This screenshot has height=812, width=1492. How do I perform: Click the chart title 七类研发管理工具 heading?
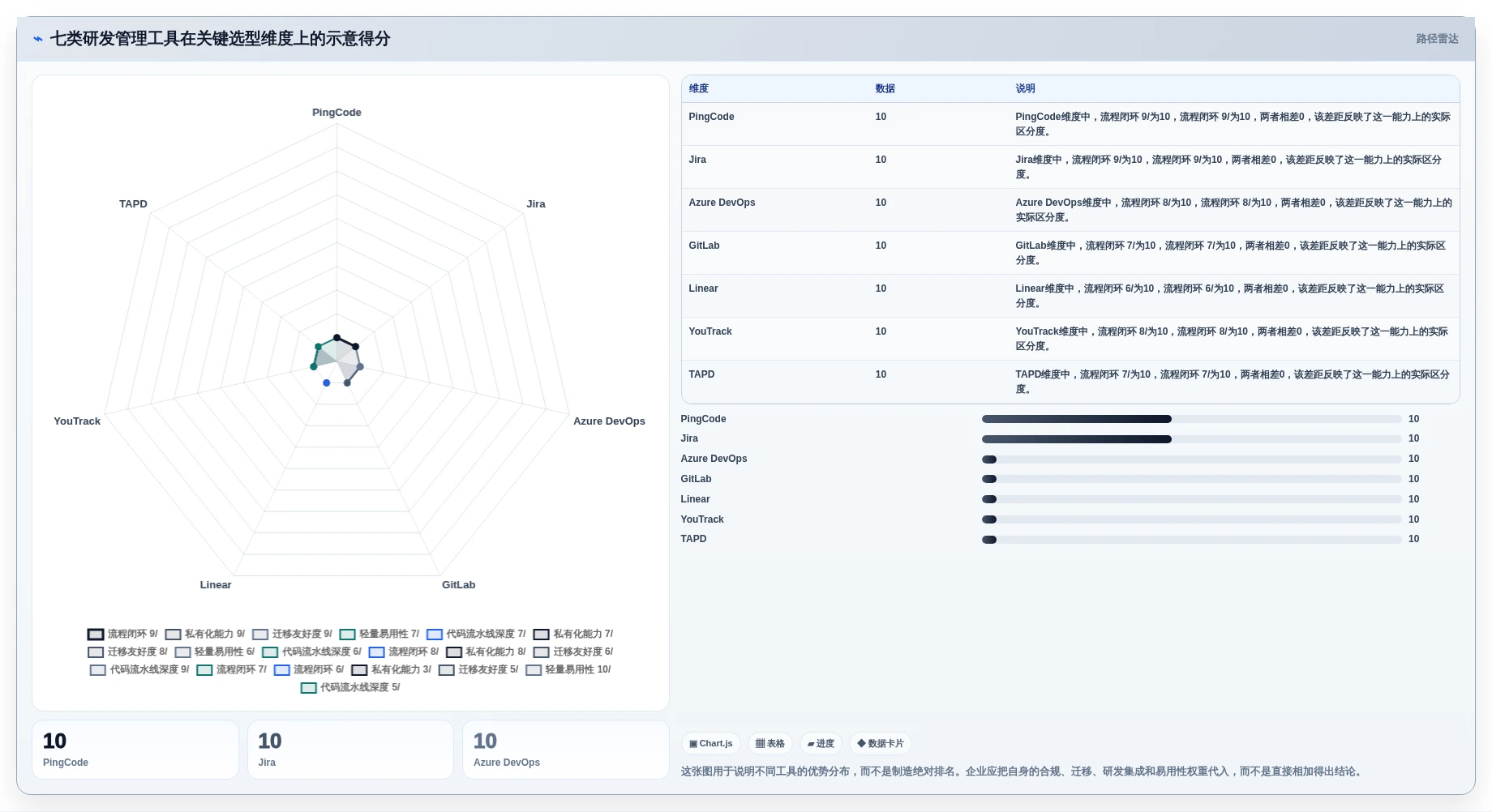pos(220,39)
